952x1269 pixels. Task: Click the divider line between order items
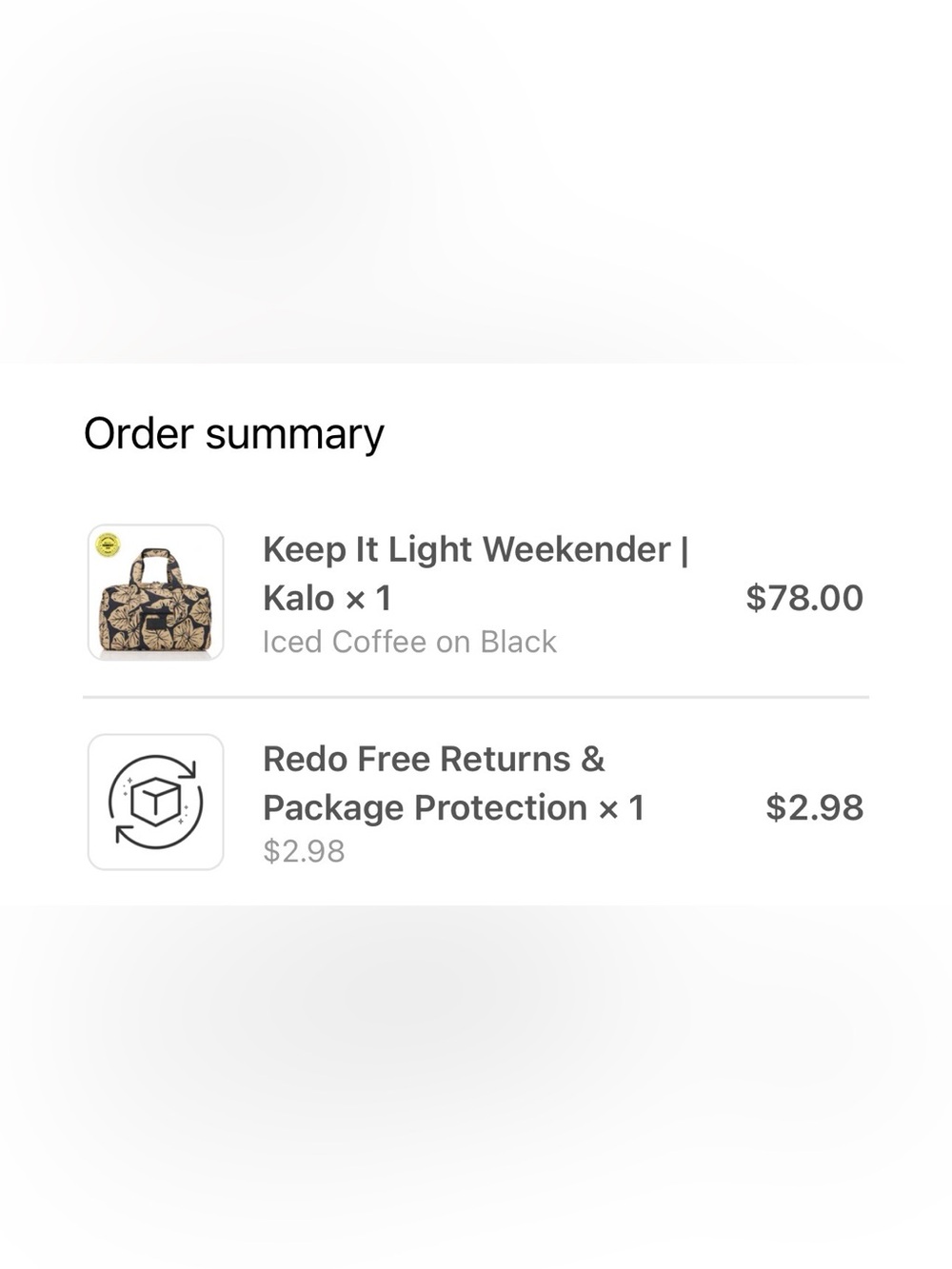[476, 697]
